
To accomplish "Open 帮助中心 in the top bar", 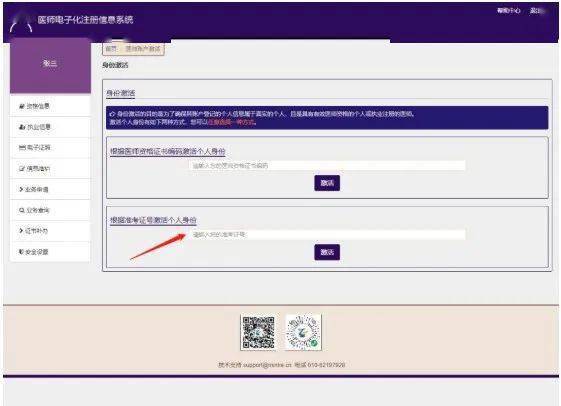I will [x=508, y=11].
